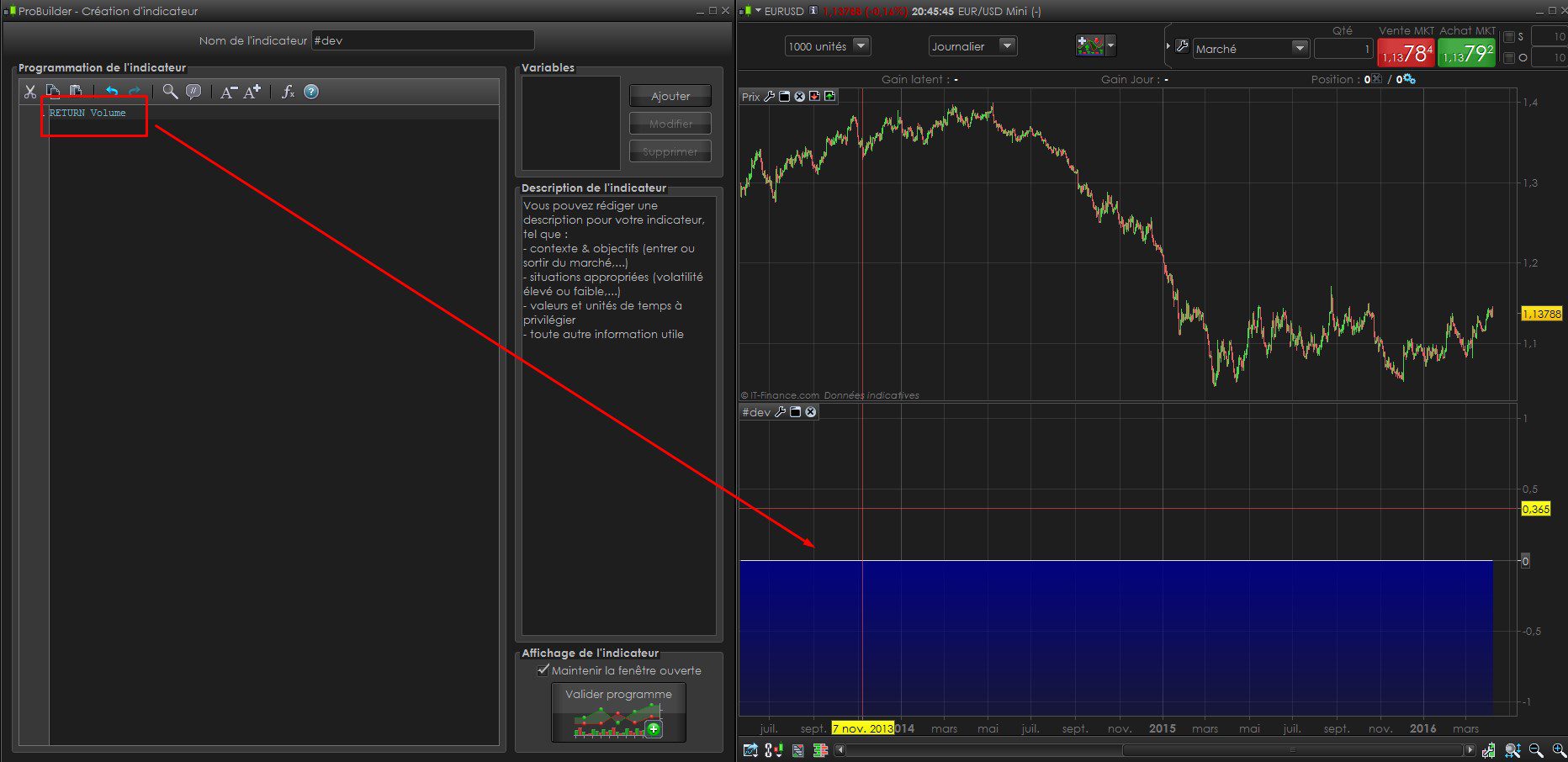This screenshot has height=762, width=1568.
Task: Open the zoom-and-scale tool beside zoom out
Action: tap(1512, 750)
